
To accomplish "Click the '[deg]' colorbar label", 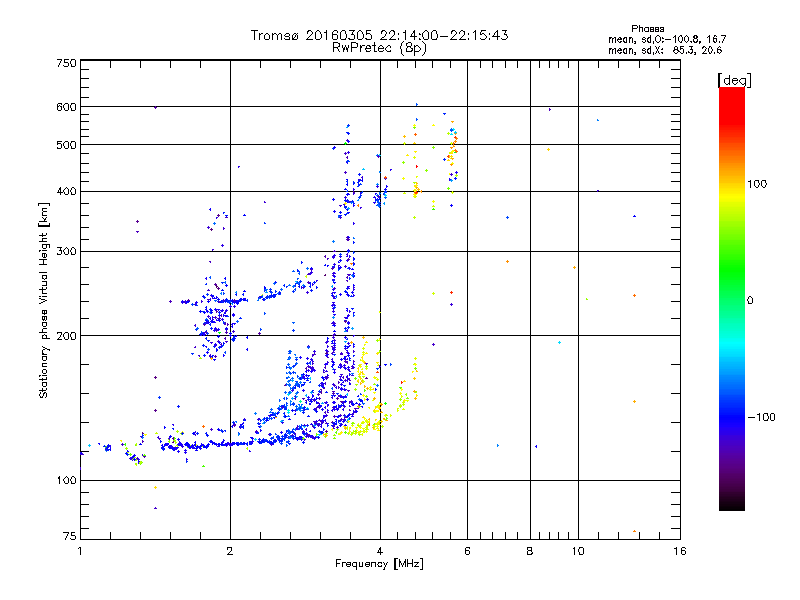I will click(734, 80).
